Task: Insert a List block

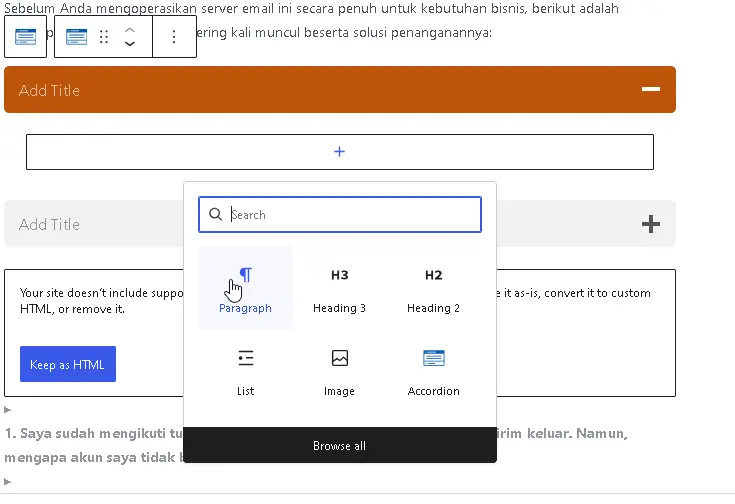Action: pos(245,371)
